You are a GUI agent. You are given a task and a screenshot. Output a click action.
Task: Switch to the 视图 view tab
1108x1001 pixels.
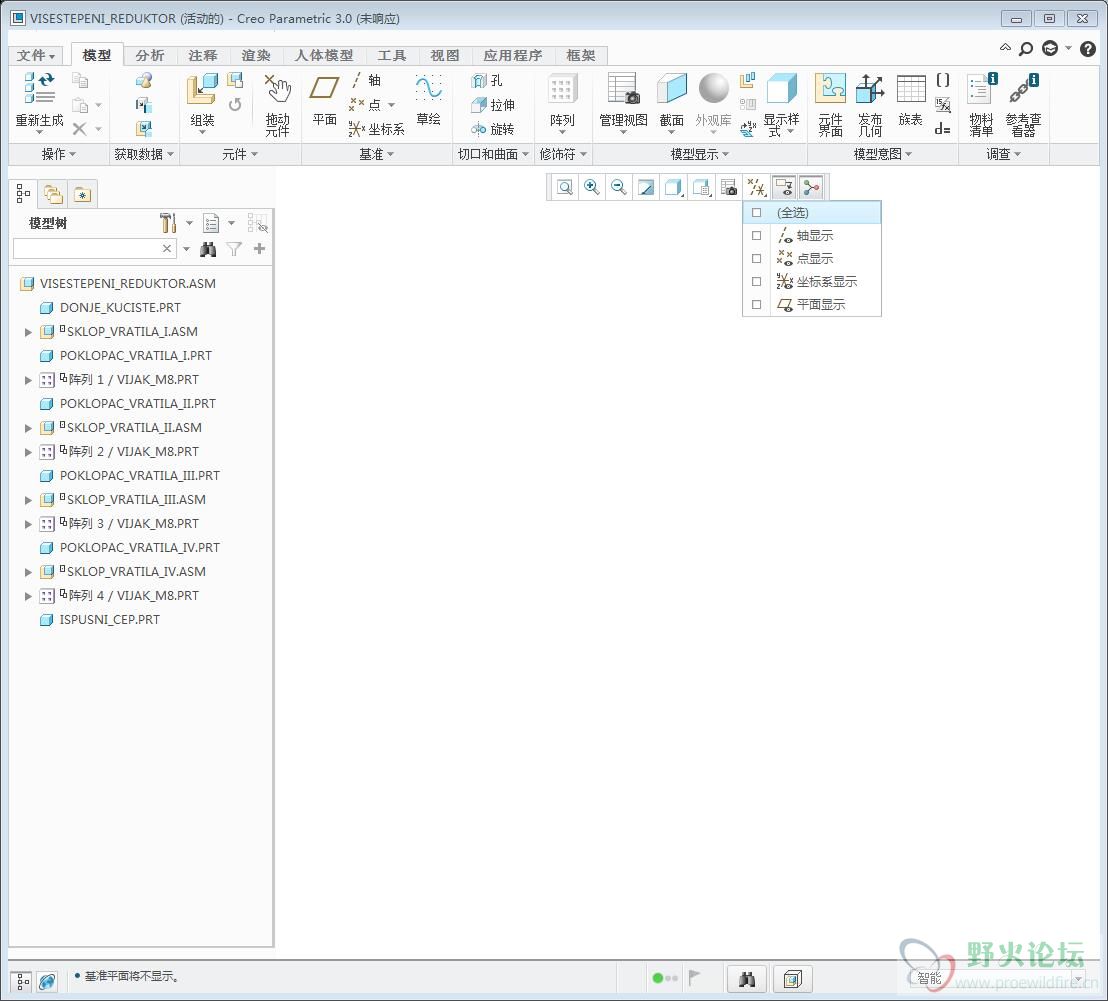tap(444, 55)
